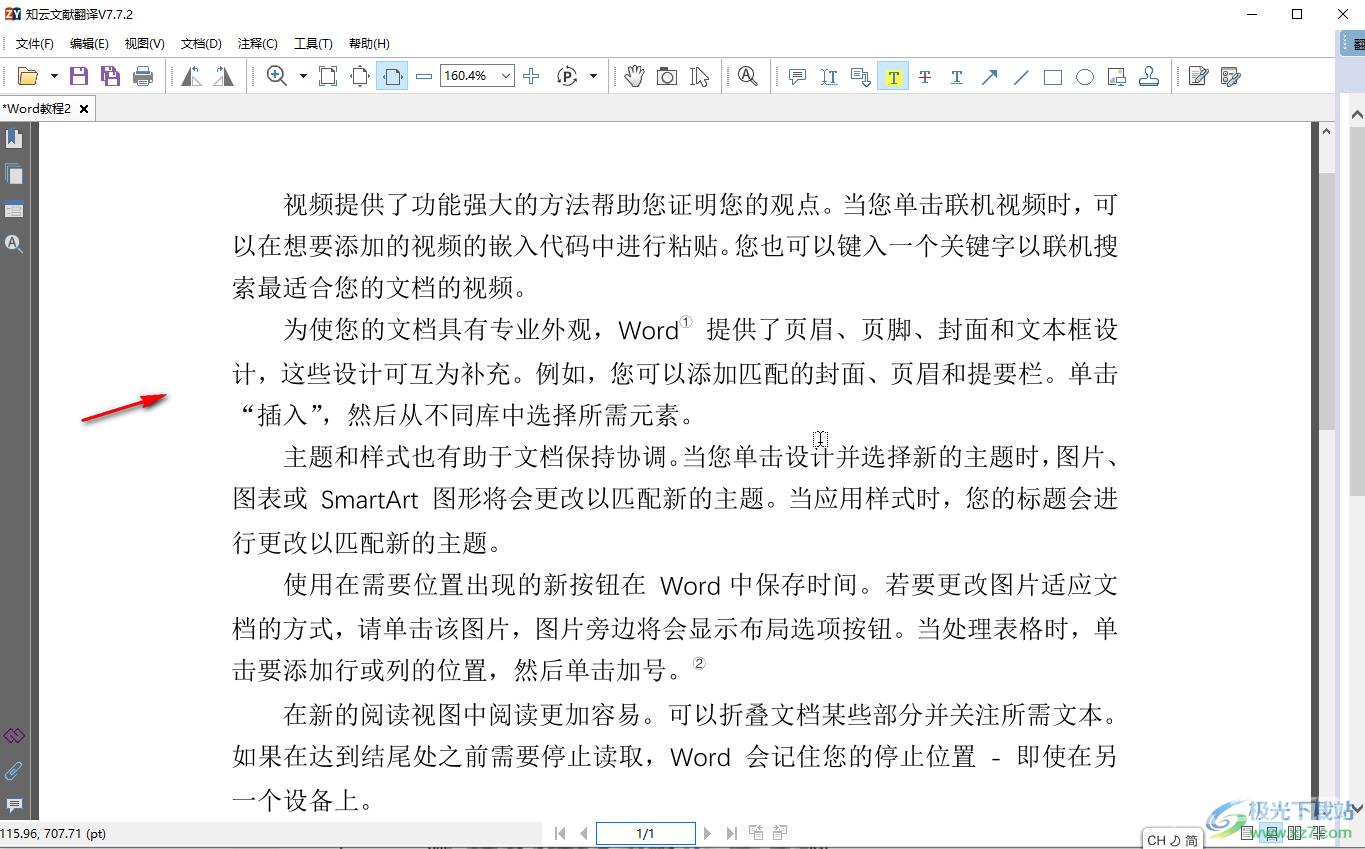Open the 帮助(H) menu
Image resolution: width=1365 pixels, height=849 pixels.
click(x=369, y=43)
